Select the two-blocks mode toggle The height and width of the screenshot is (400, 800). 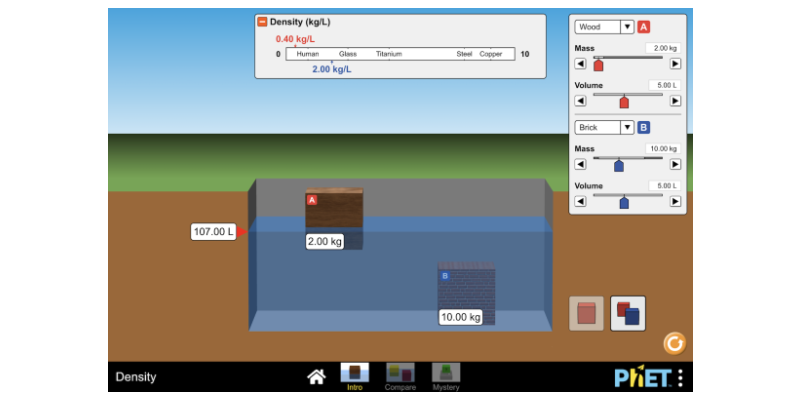pos(628,314)
